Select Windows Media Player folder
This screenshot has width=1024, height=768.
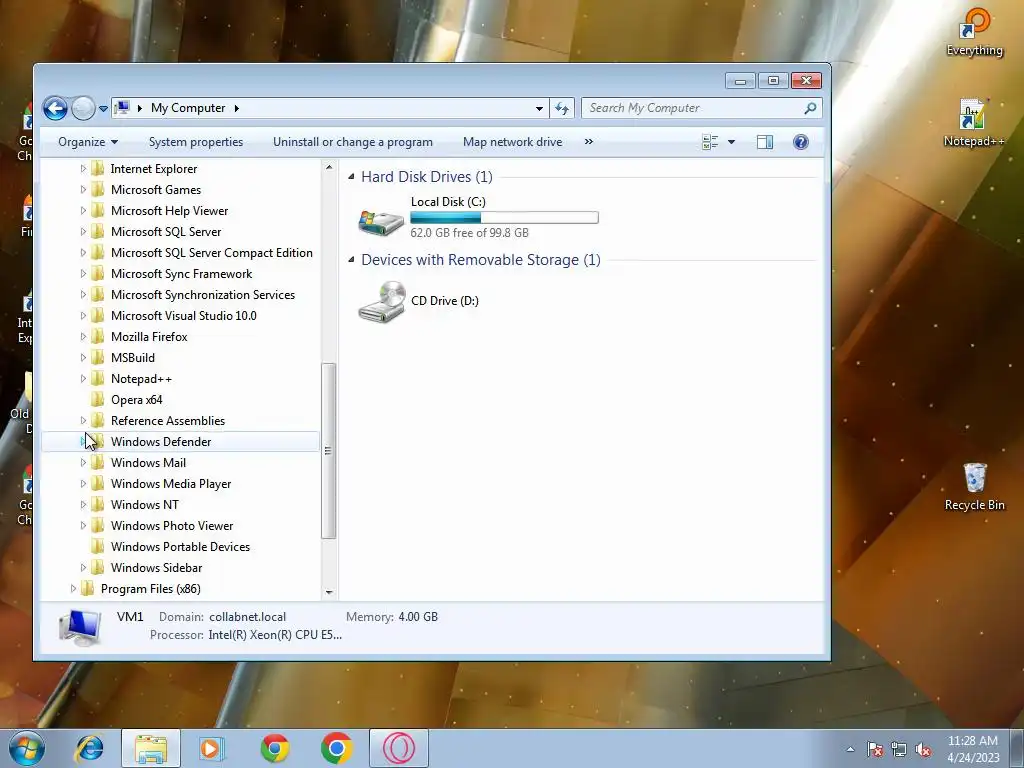coord(171,483)
